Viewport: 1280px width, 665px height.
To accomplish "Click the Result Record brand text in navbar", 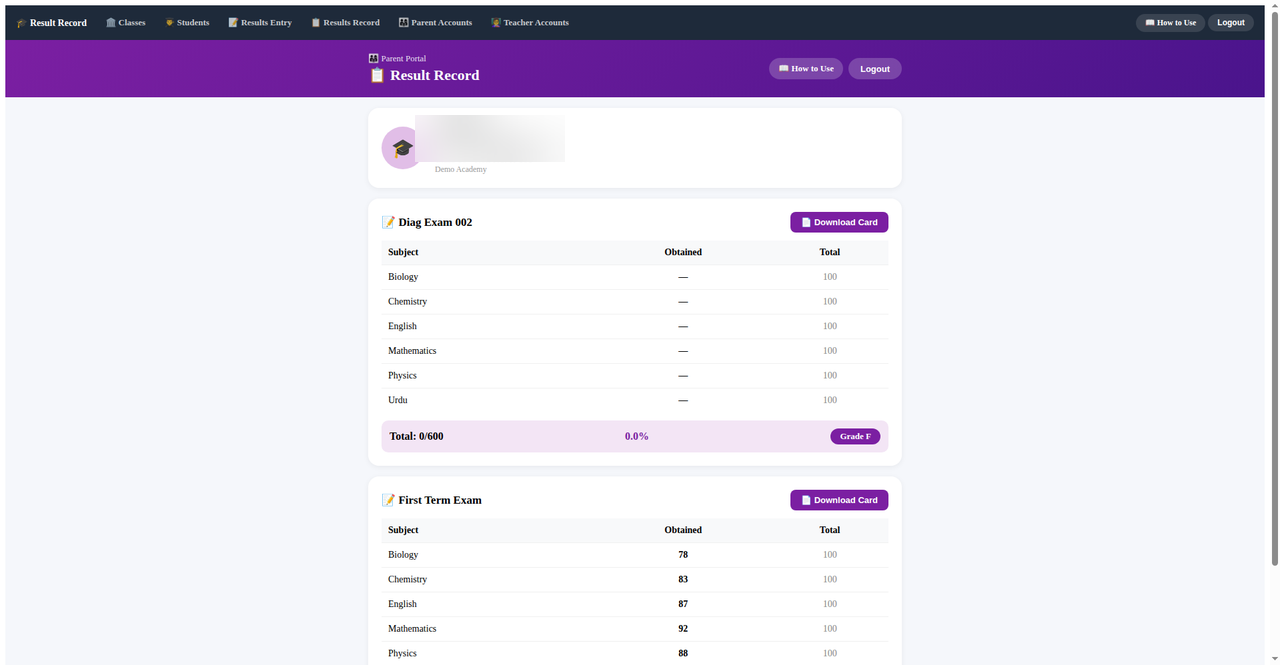I will 58,23.
